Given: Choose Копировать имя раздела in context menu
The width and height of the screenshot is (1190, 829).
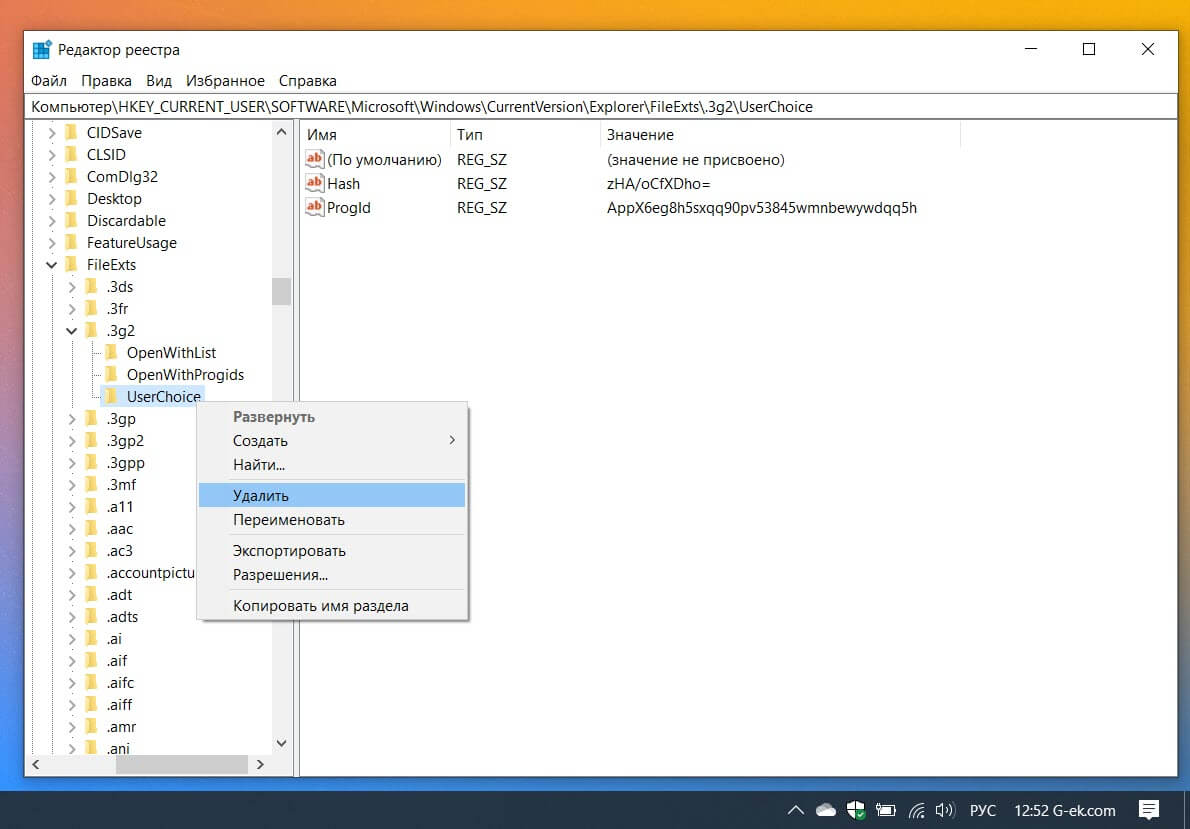Looking at the screenshot, I should coord(332,606).
